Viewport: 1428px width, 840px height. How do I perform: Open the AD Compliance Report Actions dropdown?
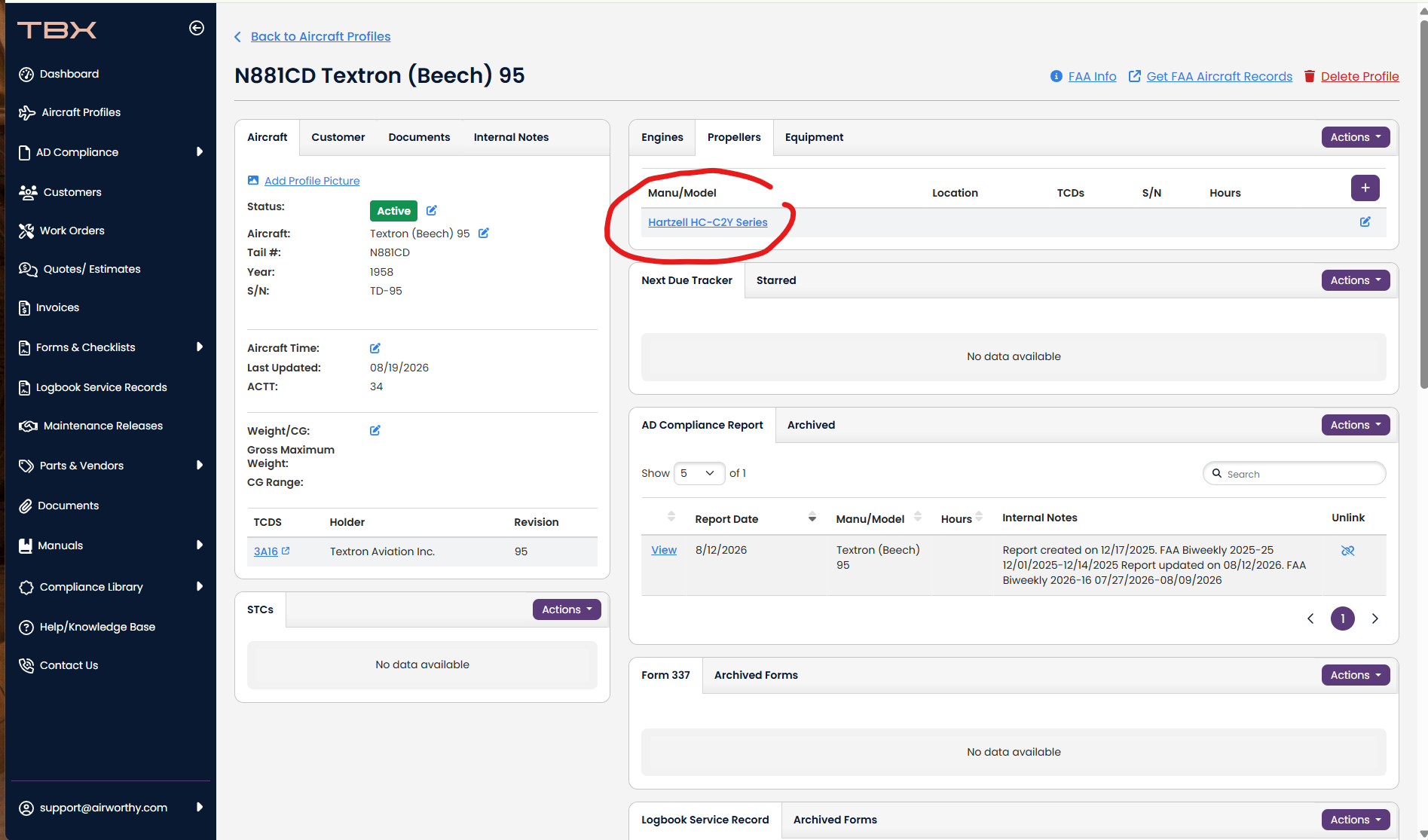[1356, 425]
